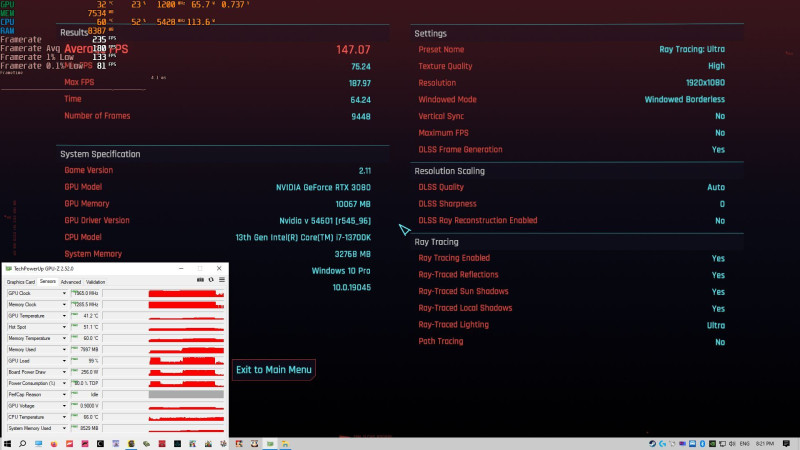Viewport: 800px width, 450px height.
Task: Open the Memory Clock sensor dropdown
Action: pyautogui.click(x=64, y=305)
